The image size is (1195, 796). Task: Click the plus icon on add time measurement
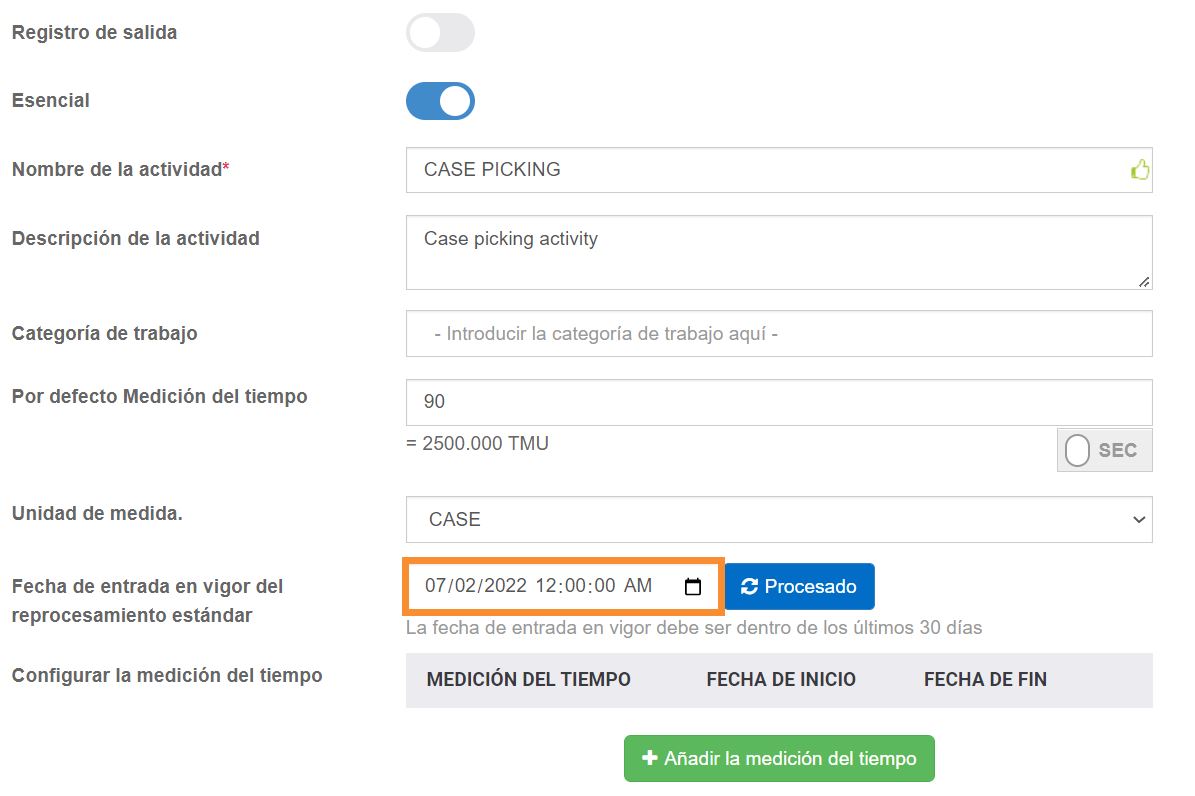[648, 759]
